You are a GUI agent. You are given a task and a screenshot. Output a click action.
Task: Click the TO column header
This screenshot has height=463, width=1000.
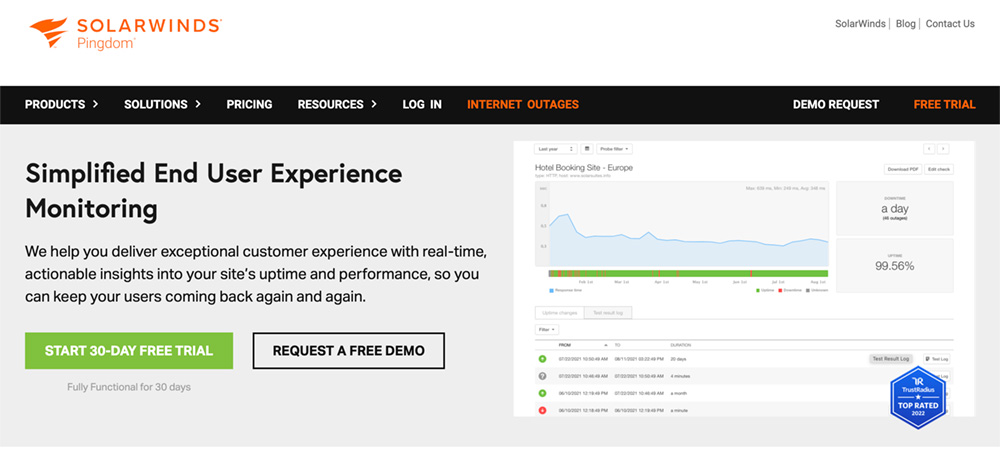click(x=617, y=345)
